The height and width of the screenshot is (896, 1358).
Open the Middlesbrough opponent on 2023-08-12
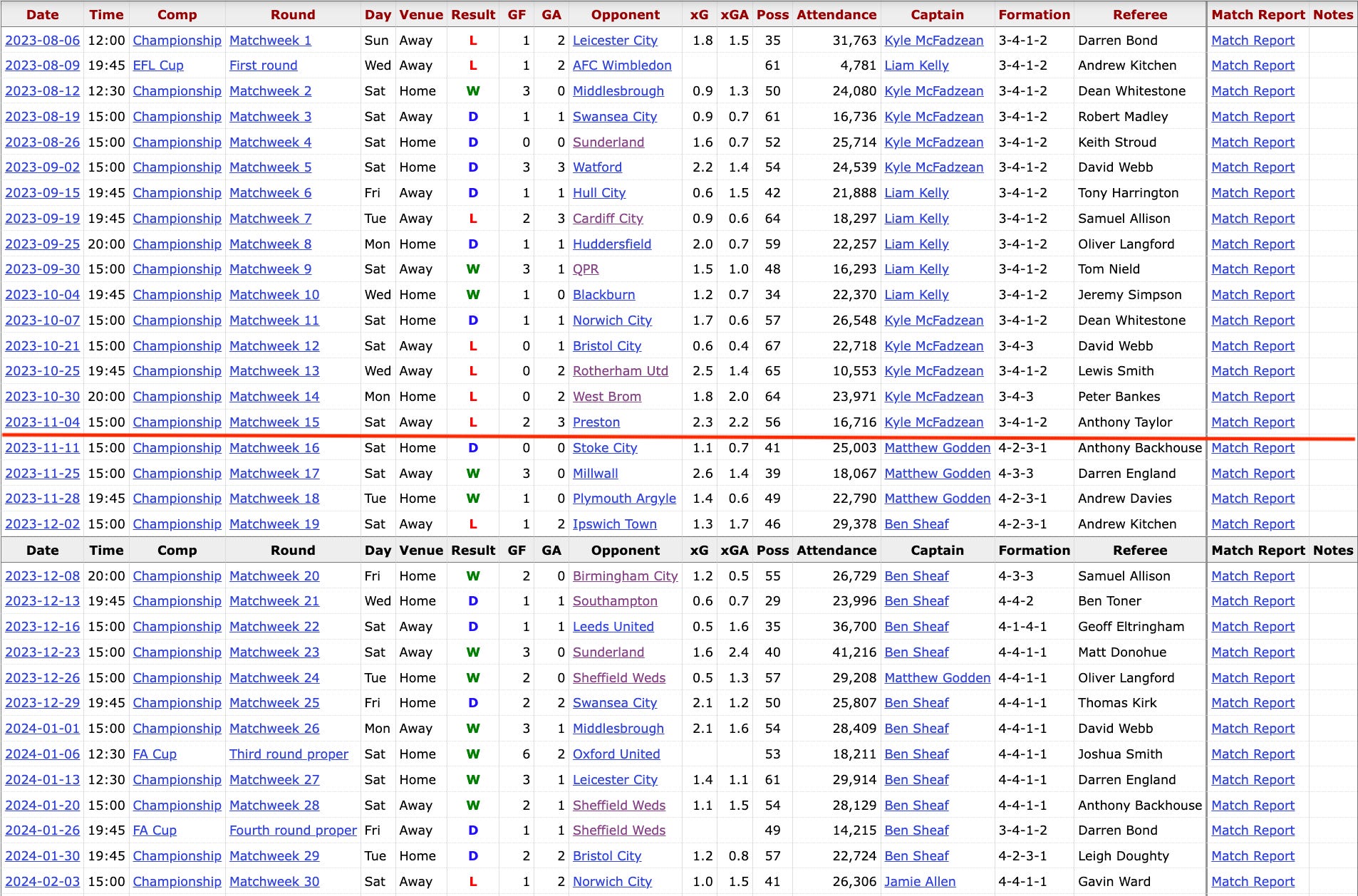(x=618, y=91)
